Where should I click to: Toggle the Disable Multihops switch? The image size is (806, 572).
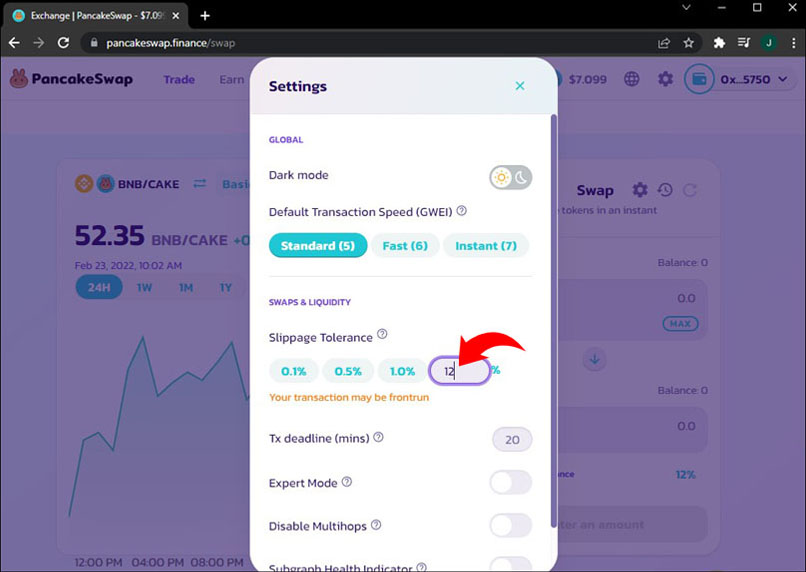[510, 525]
